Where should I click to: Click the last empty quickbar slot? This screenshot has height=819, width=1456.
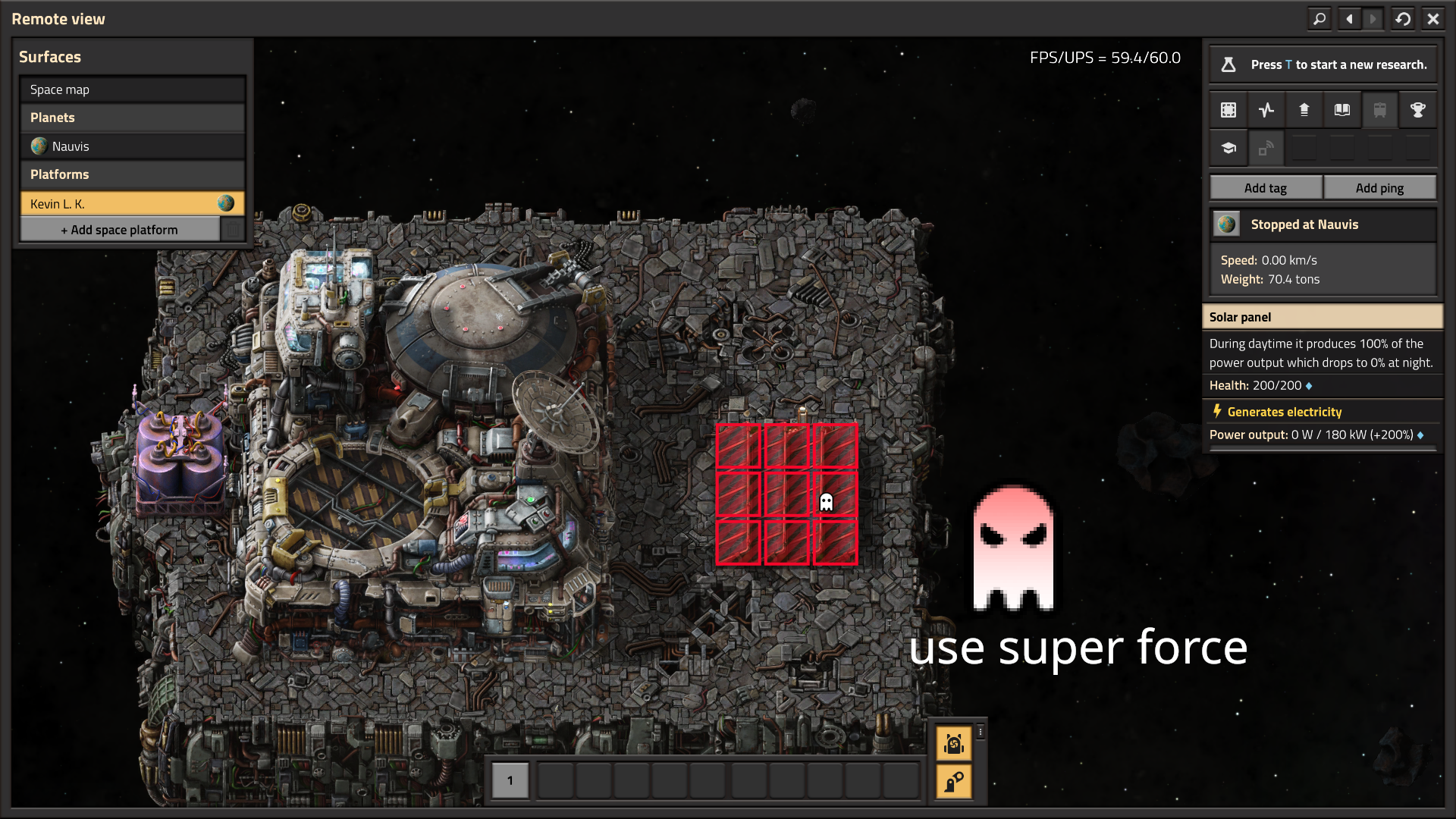click(902, 780)
